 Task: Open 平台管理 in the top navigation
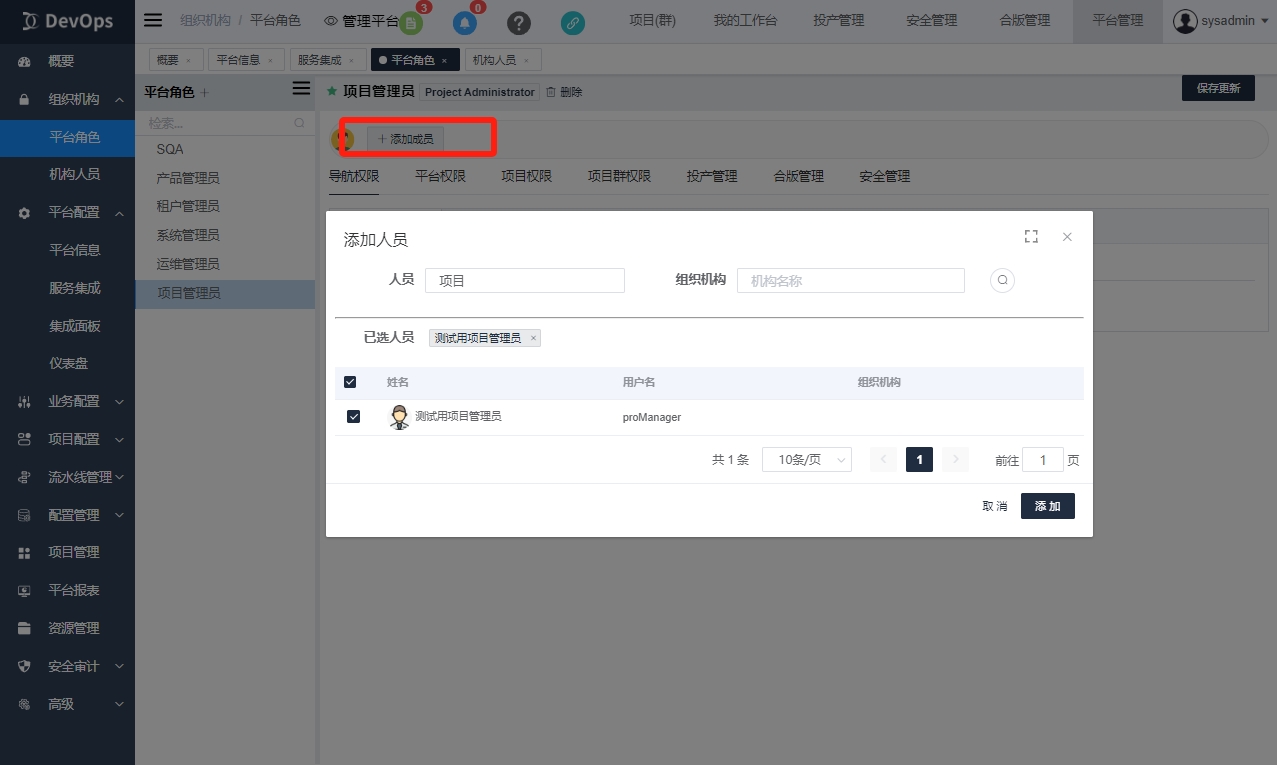tap(1117, 20)
